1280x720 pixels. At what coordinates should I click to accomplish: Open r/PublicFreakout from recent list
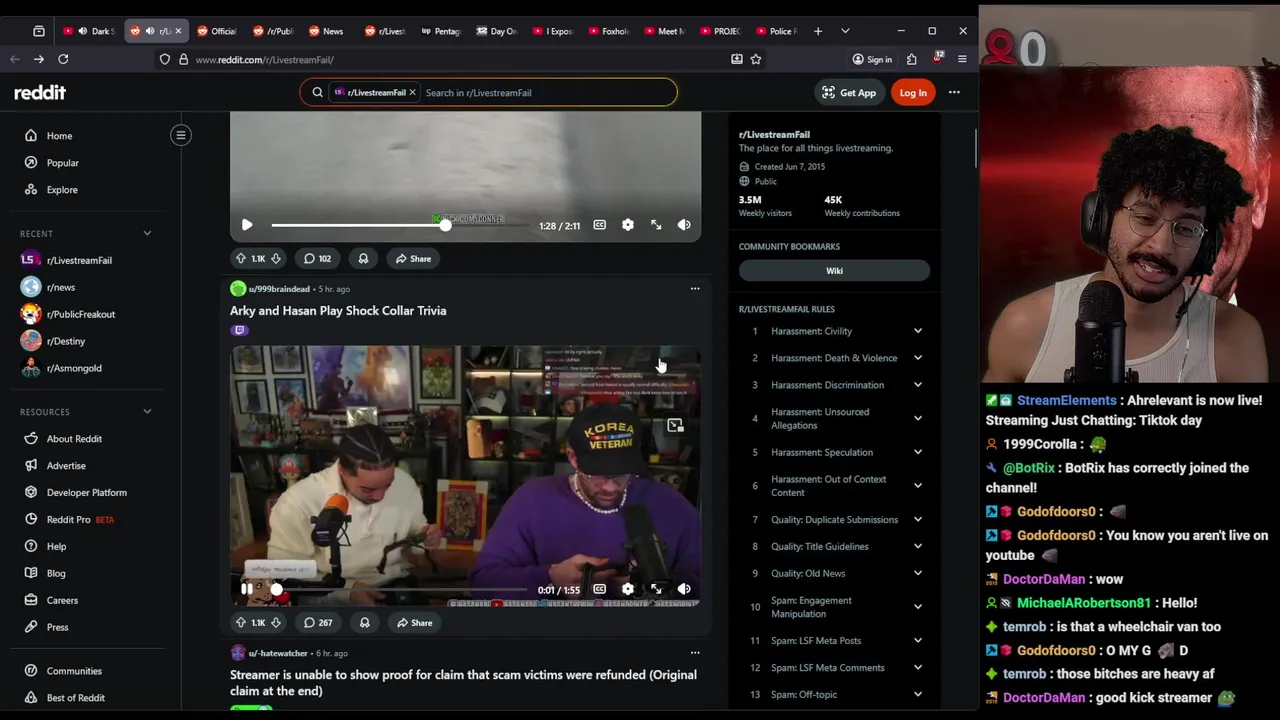tap(80, 314)
